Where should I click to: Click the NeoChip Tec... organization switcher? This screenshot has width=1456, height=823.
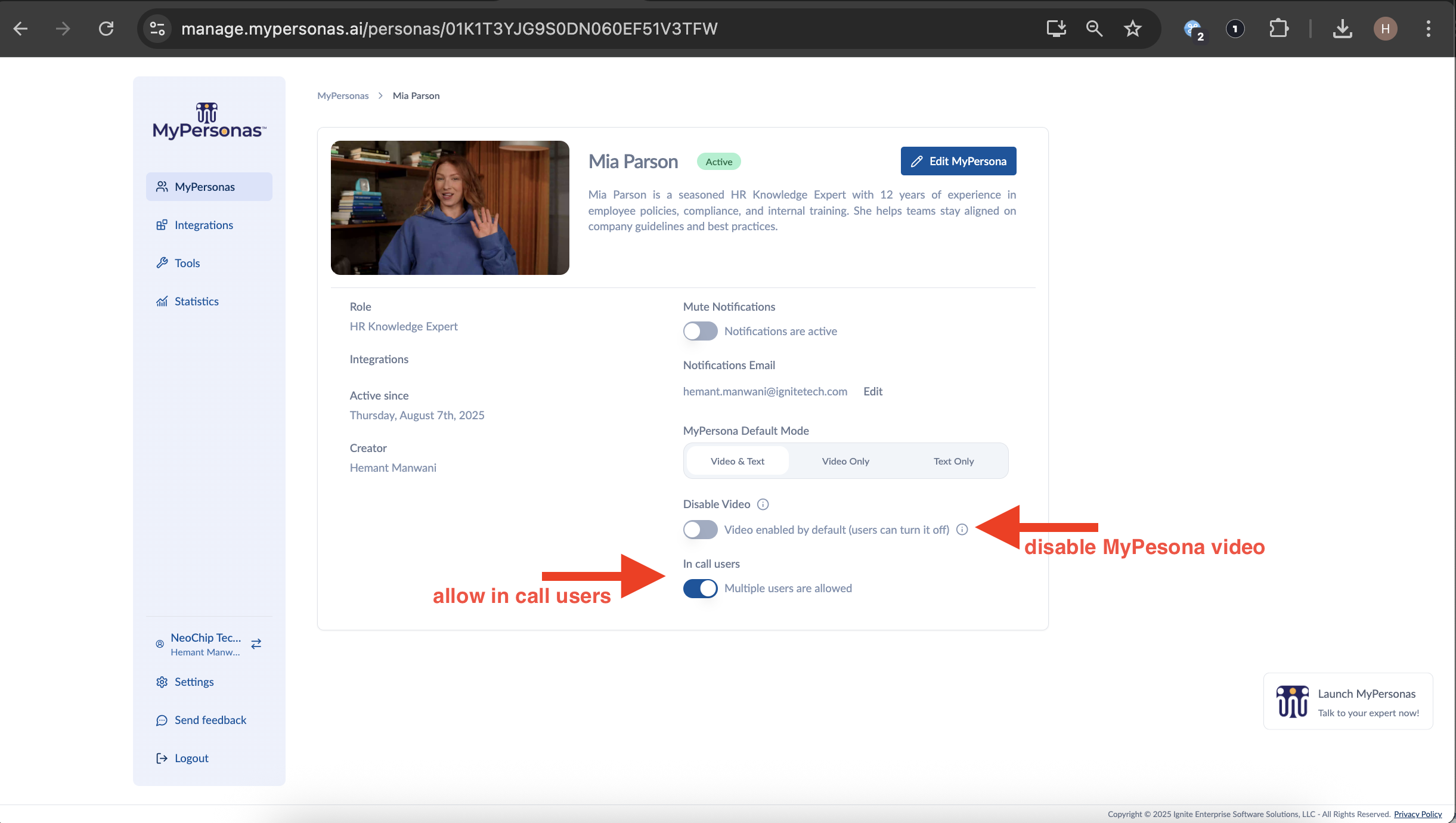[209, 644]
